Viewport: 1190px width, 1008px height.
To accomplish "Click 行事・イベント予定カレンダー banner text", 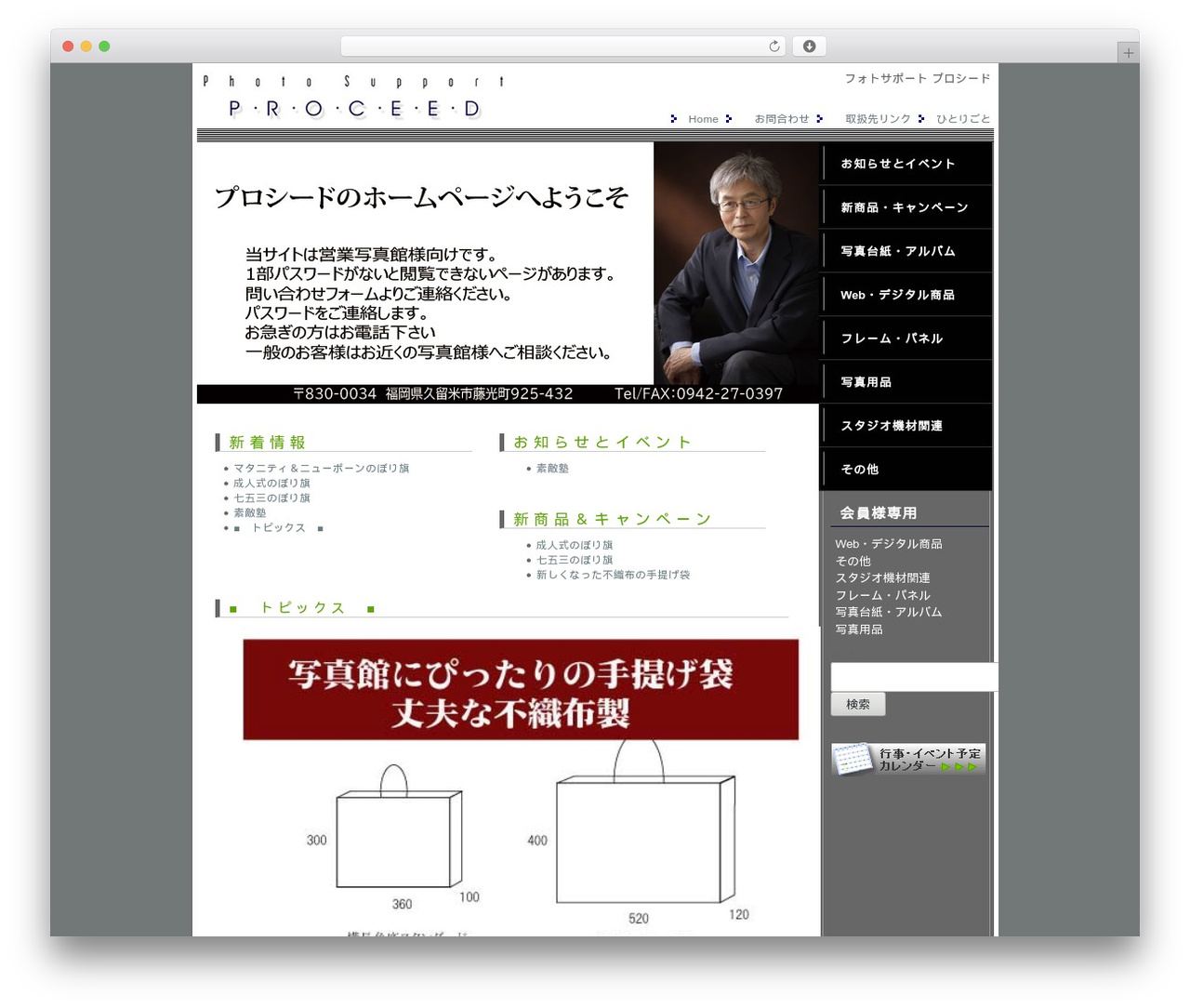I will click(x=930, y=760).
